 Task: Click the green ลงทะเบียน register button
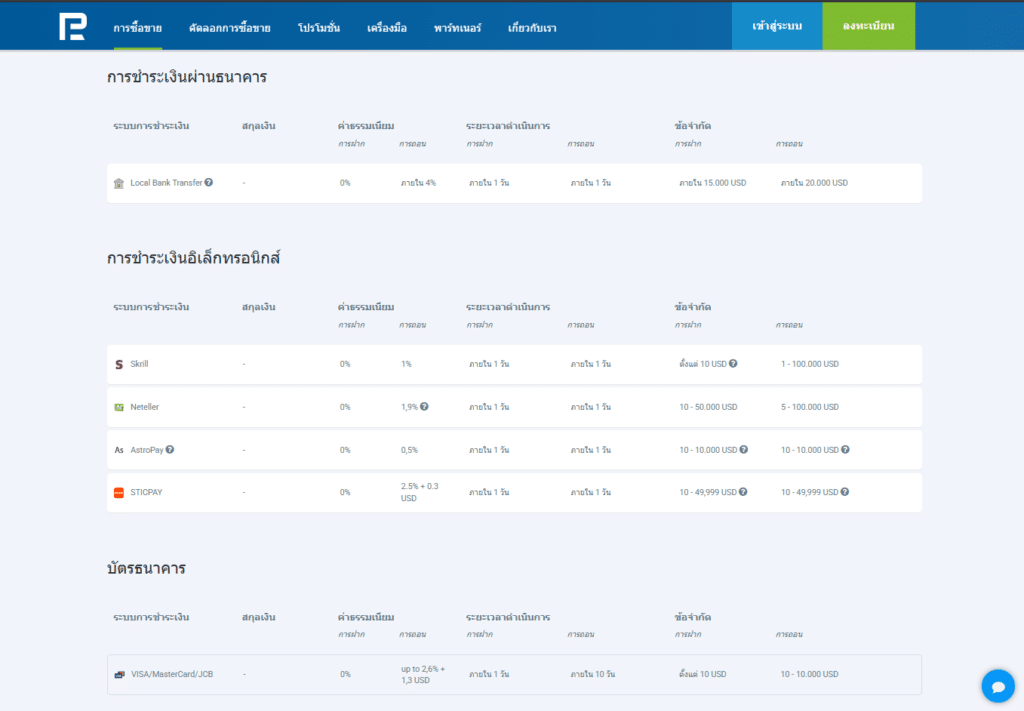click(x=869, y=26)
